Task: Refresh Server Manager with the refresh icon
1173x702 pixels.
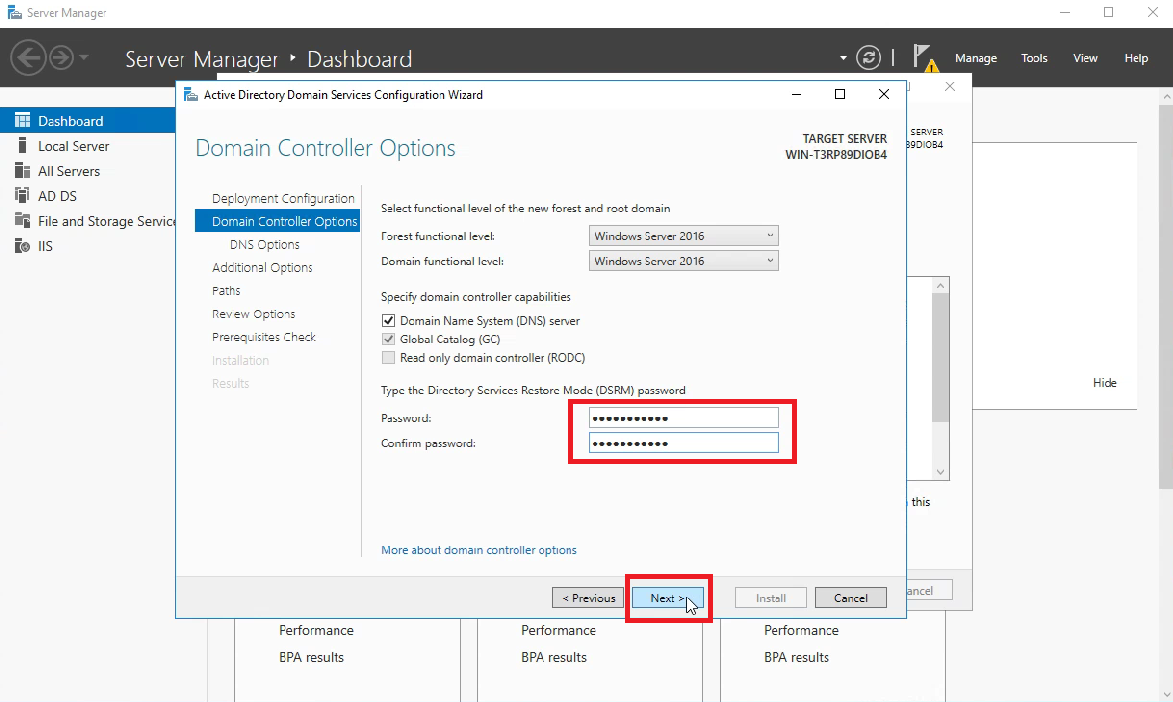Action: tap(868, 58)
